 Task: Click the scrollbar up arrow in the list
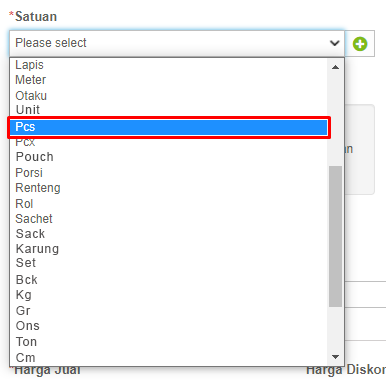tap(335, 67)
